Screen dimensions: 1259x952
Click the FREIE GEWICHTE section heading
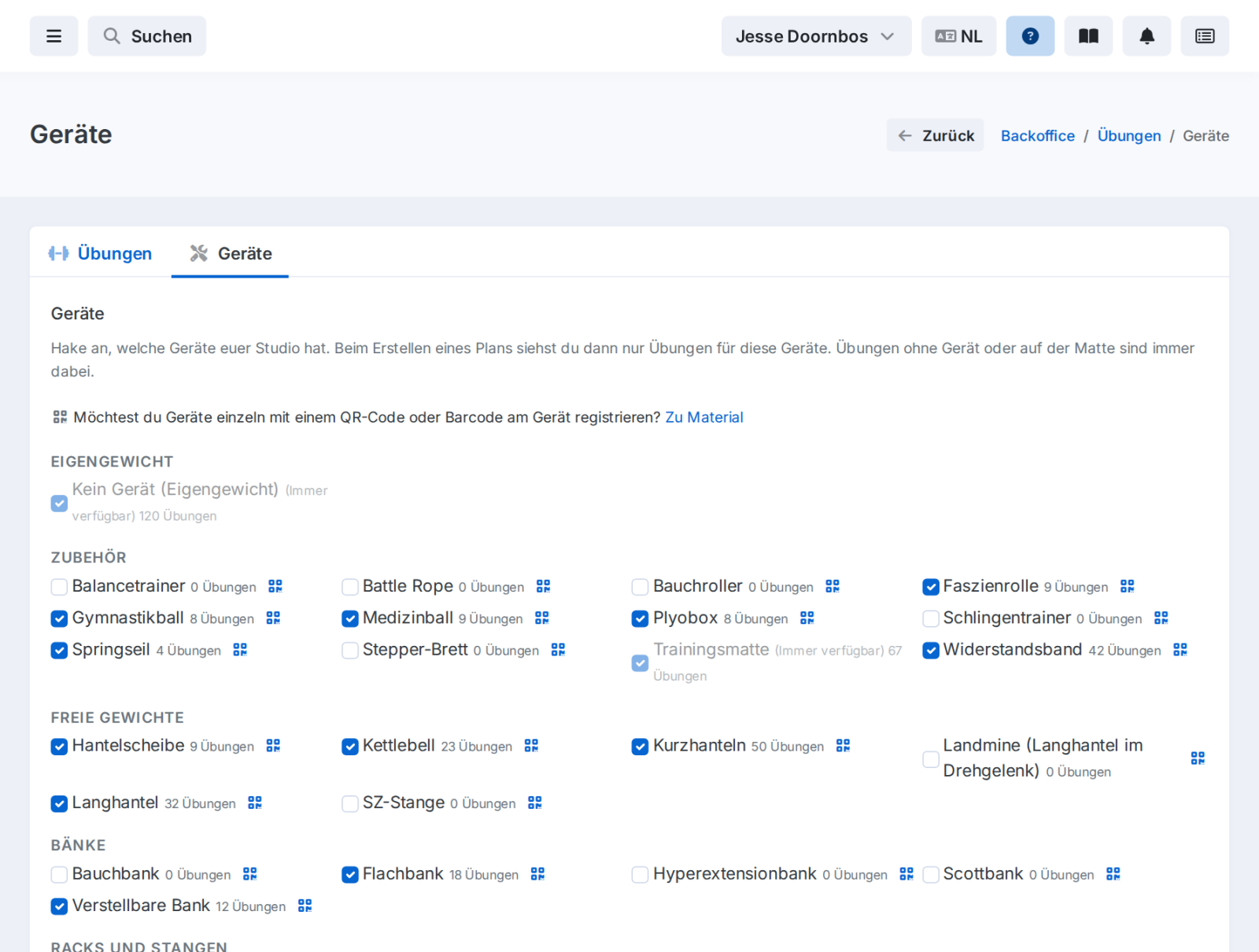(x=117, y=718)
